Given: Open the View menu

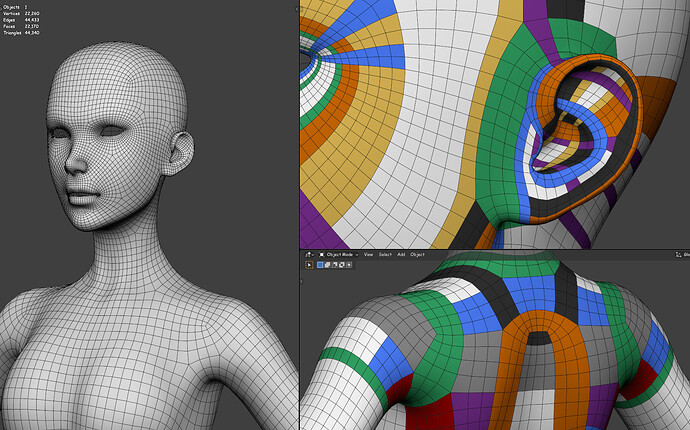Looking at the screenshot, I should 368,254.
